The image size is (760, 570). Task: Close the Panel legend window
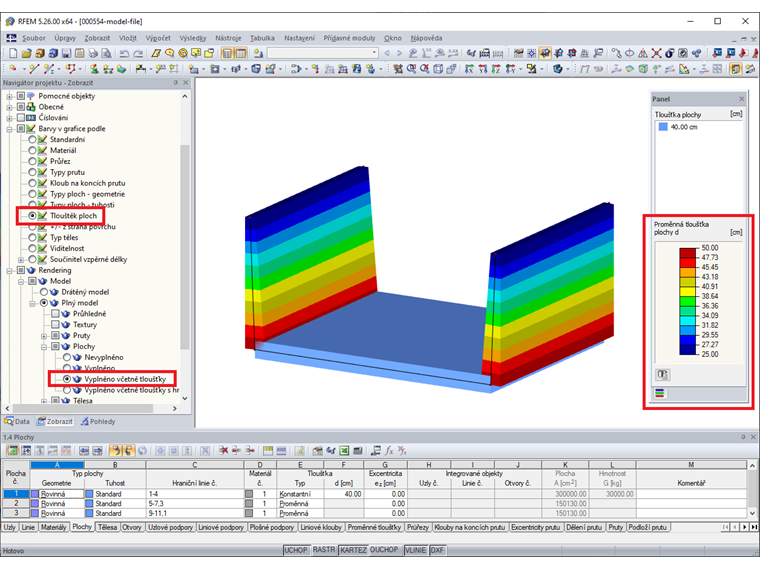pyautogui.click(x=741, y=99)
